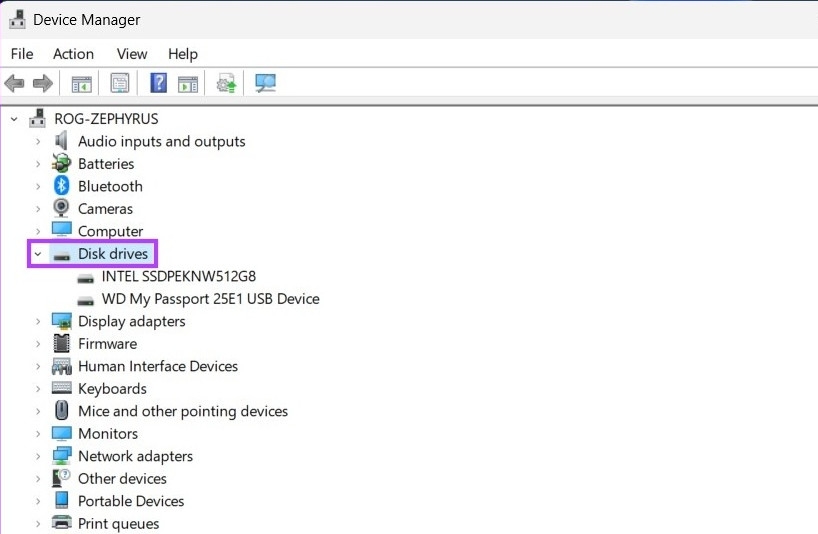Expand the Portable Devices chevron
Viewport: 818px width, 534px height.
(x=38, y=501)
